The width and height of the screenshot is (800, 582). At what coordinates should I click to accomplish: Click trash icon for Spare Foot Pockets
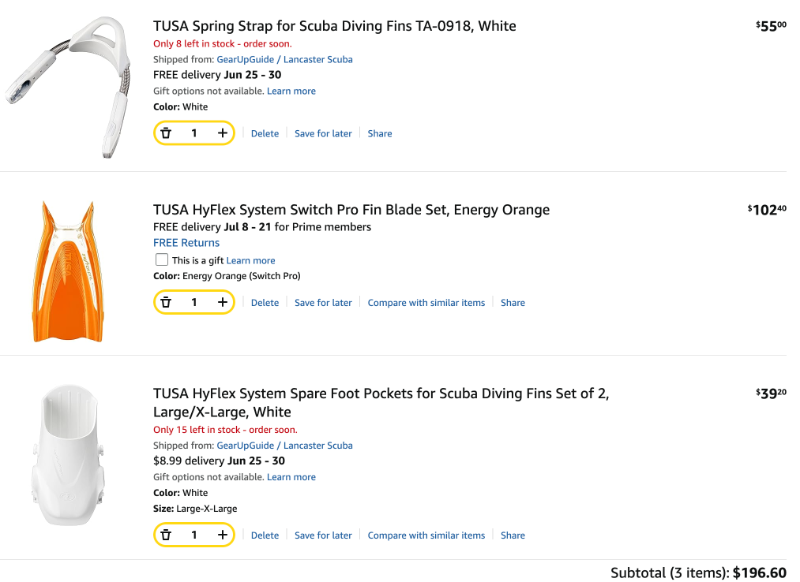(x=167, y=535)
